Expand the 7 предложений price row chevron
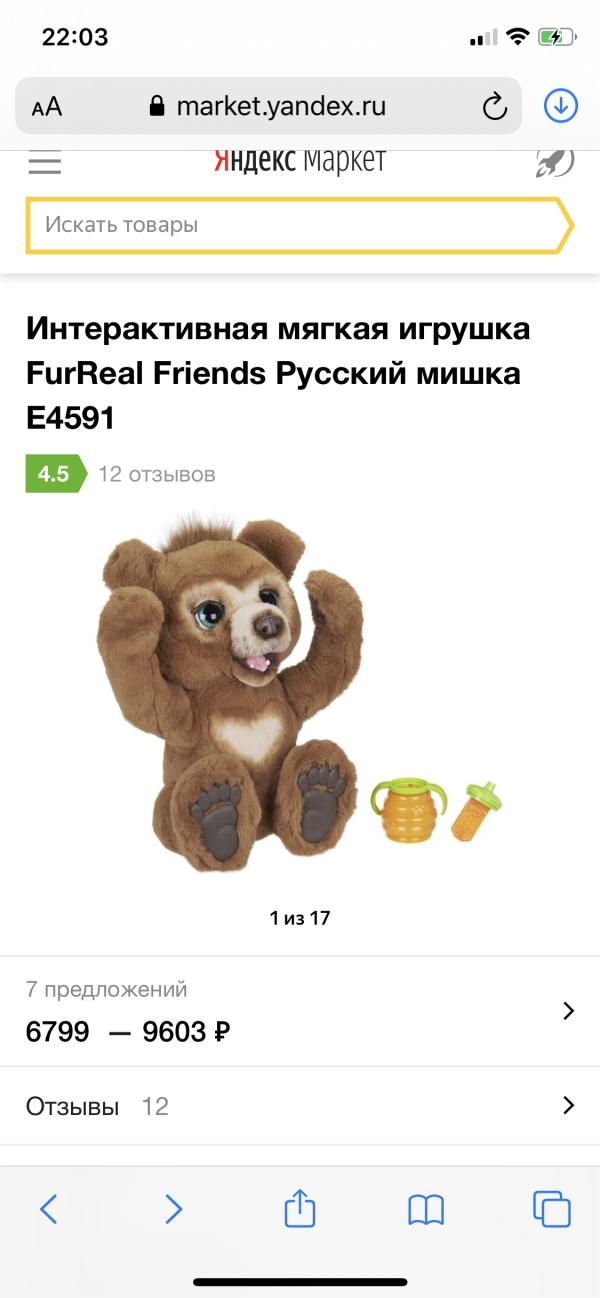The height and width of the screenshot is (1298, 600). pos(568,1011)
